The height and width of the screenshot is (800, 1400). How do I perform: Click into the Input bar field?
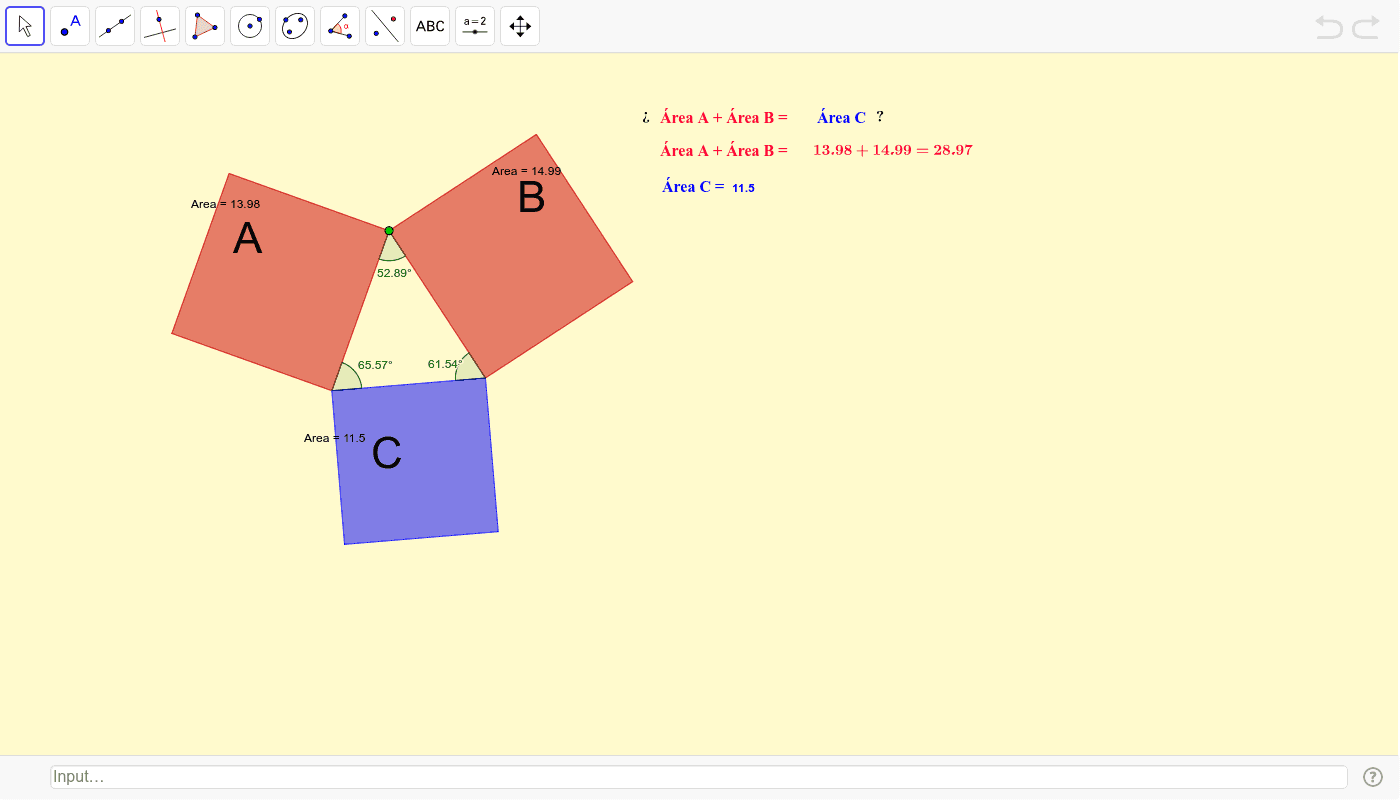(699, 777)
